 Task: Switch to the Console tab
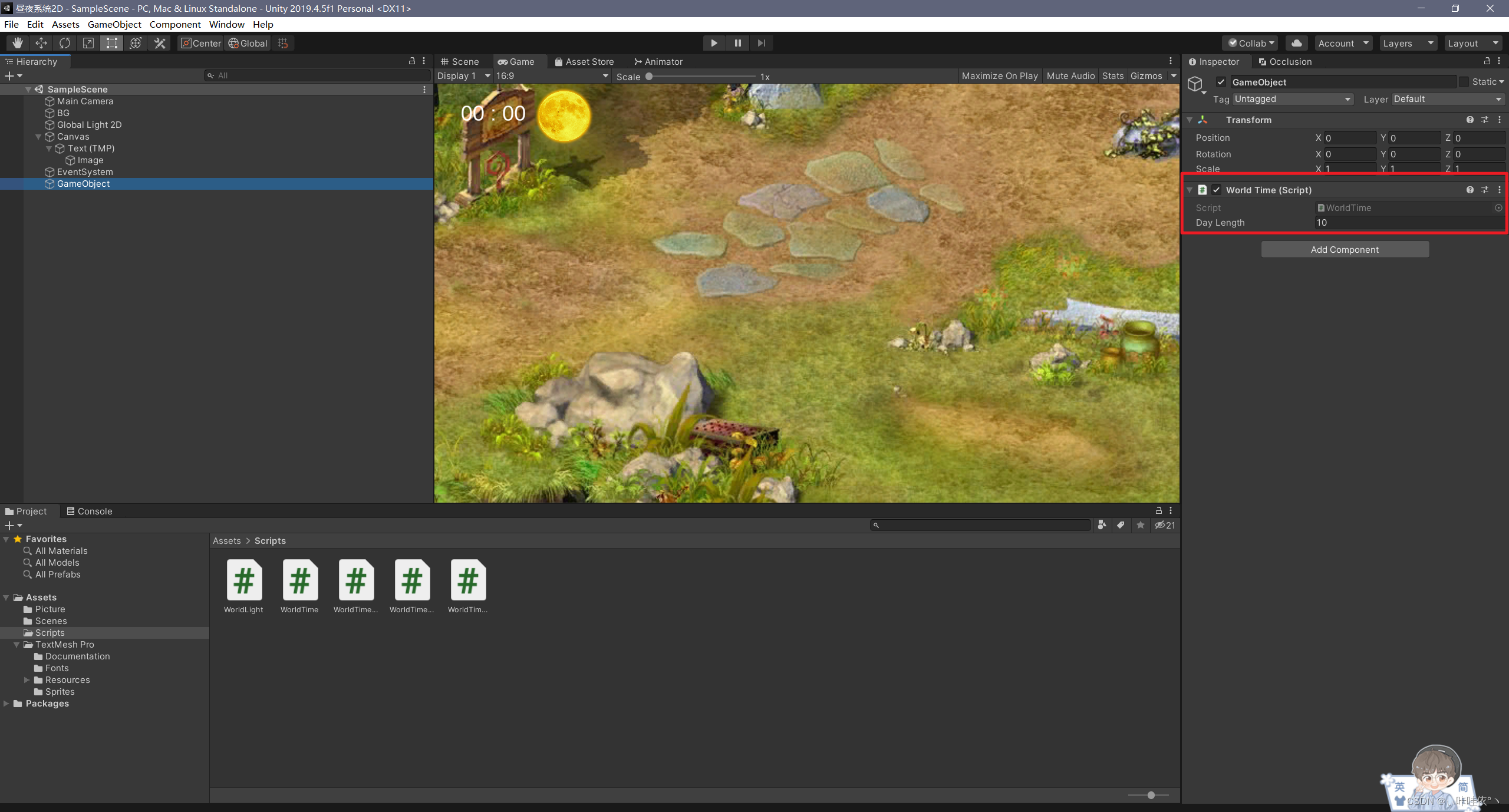point(90,511)
